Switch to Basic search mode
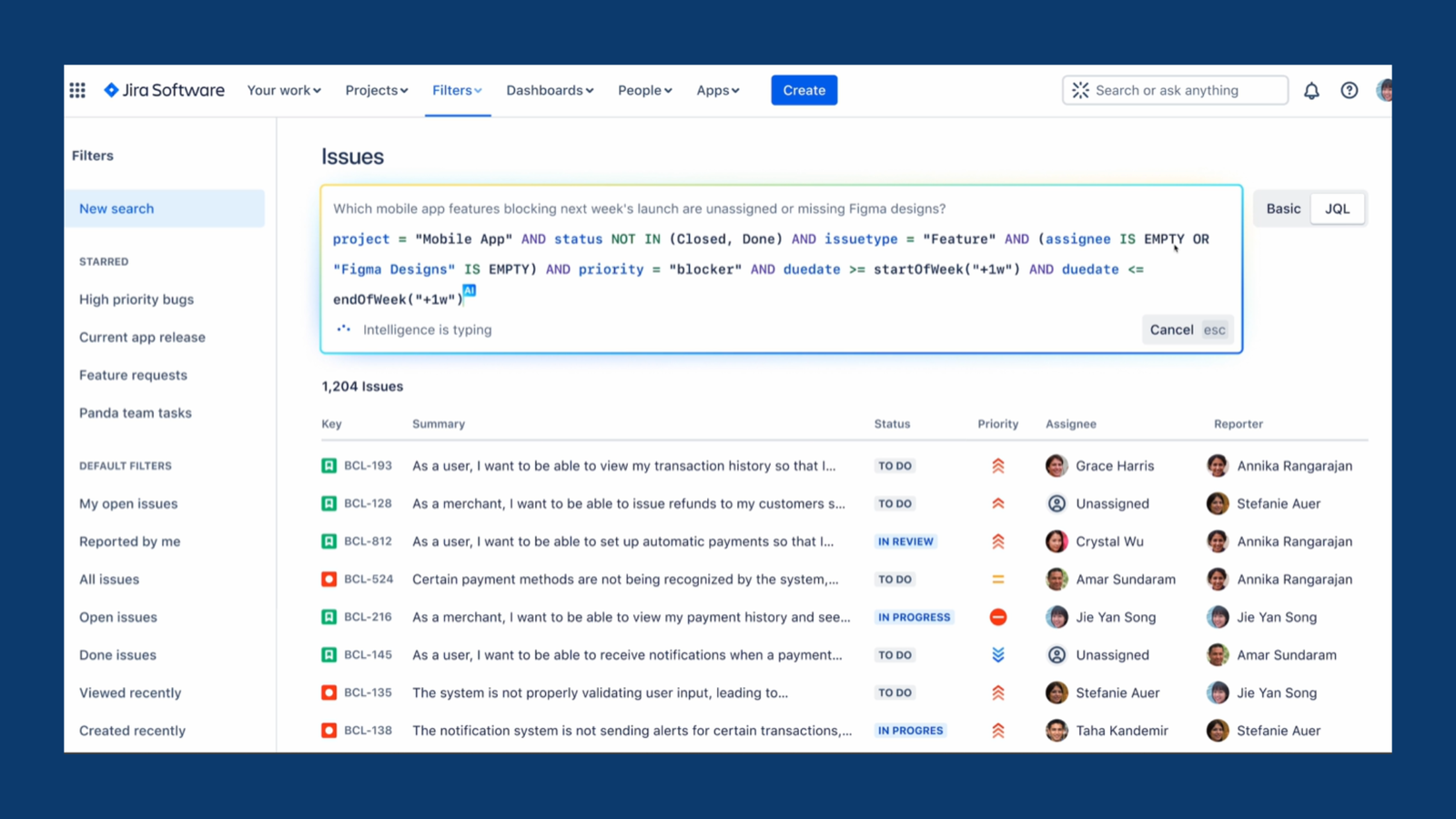The width and height of the screenshot is (1456, 819). (x=1283, y=208)
